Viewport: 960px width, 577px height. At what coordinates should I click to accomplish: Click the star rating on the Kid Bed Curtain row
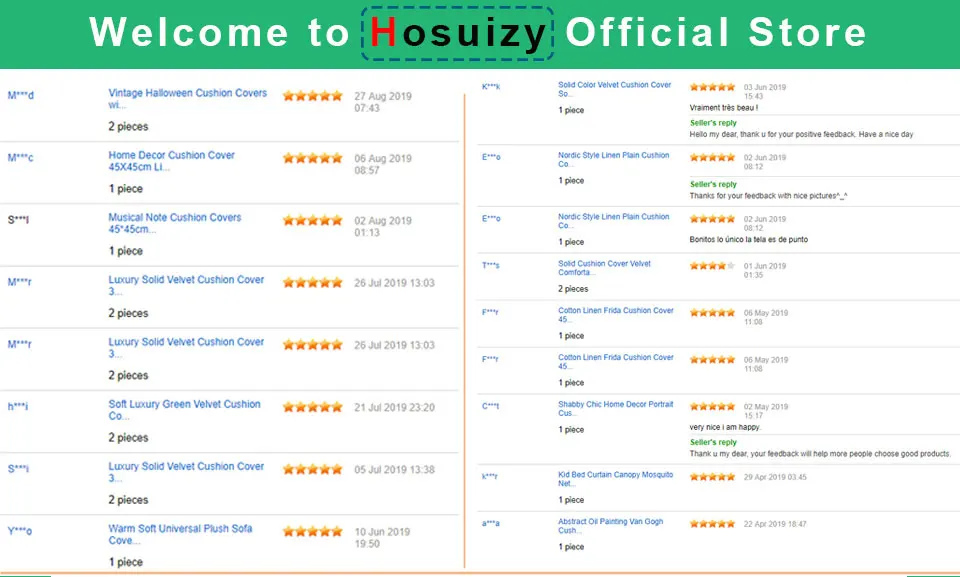click(712, 477)
